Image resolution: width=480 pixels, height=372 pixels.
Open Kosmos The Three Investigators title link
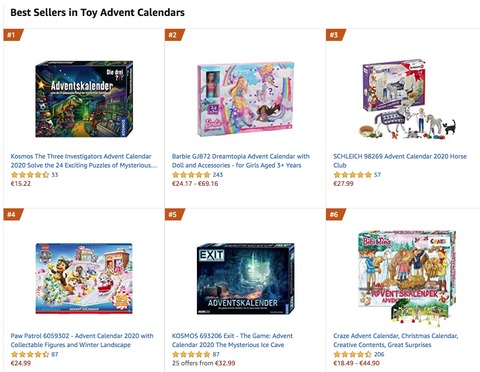(84, 161)
